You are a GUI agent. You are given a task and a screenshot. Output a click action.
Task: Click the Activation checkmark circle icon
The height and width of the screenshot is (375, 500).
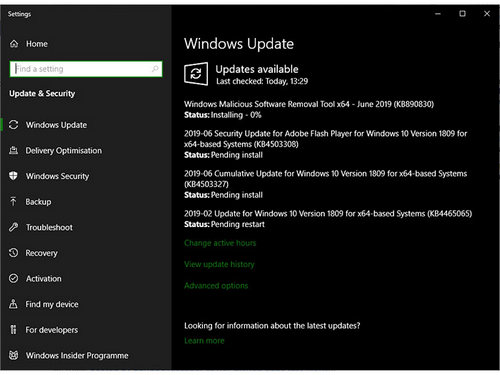click(14, 278)
